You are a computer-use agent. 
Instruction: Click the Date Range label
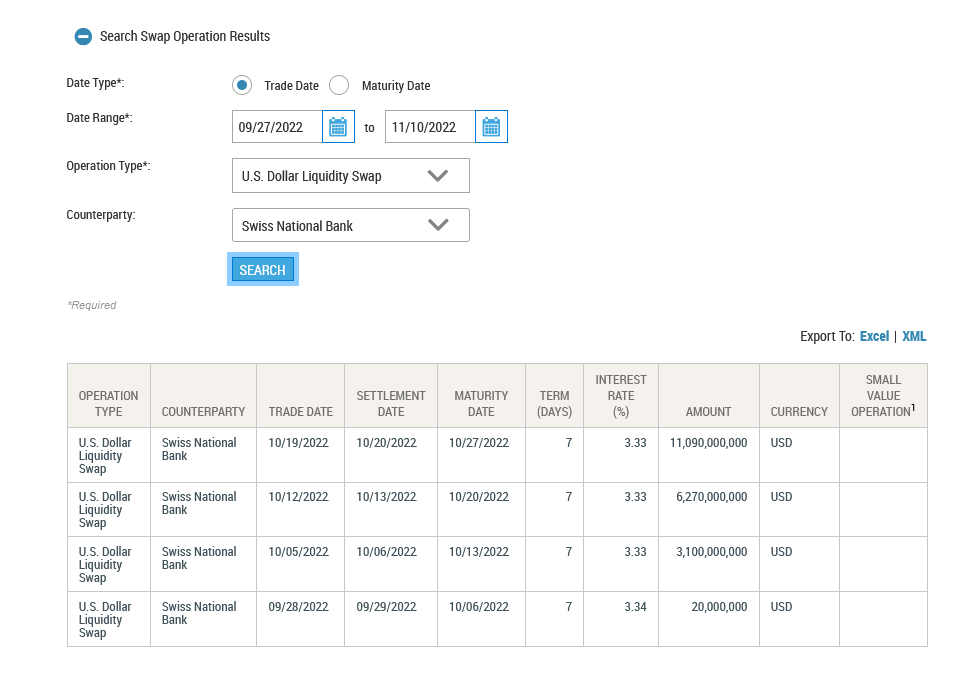click(99, 118)
